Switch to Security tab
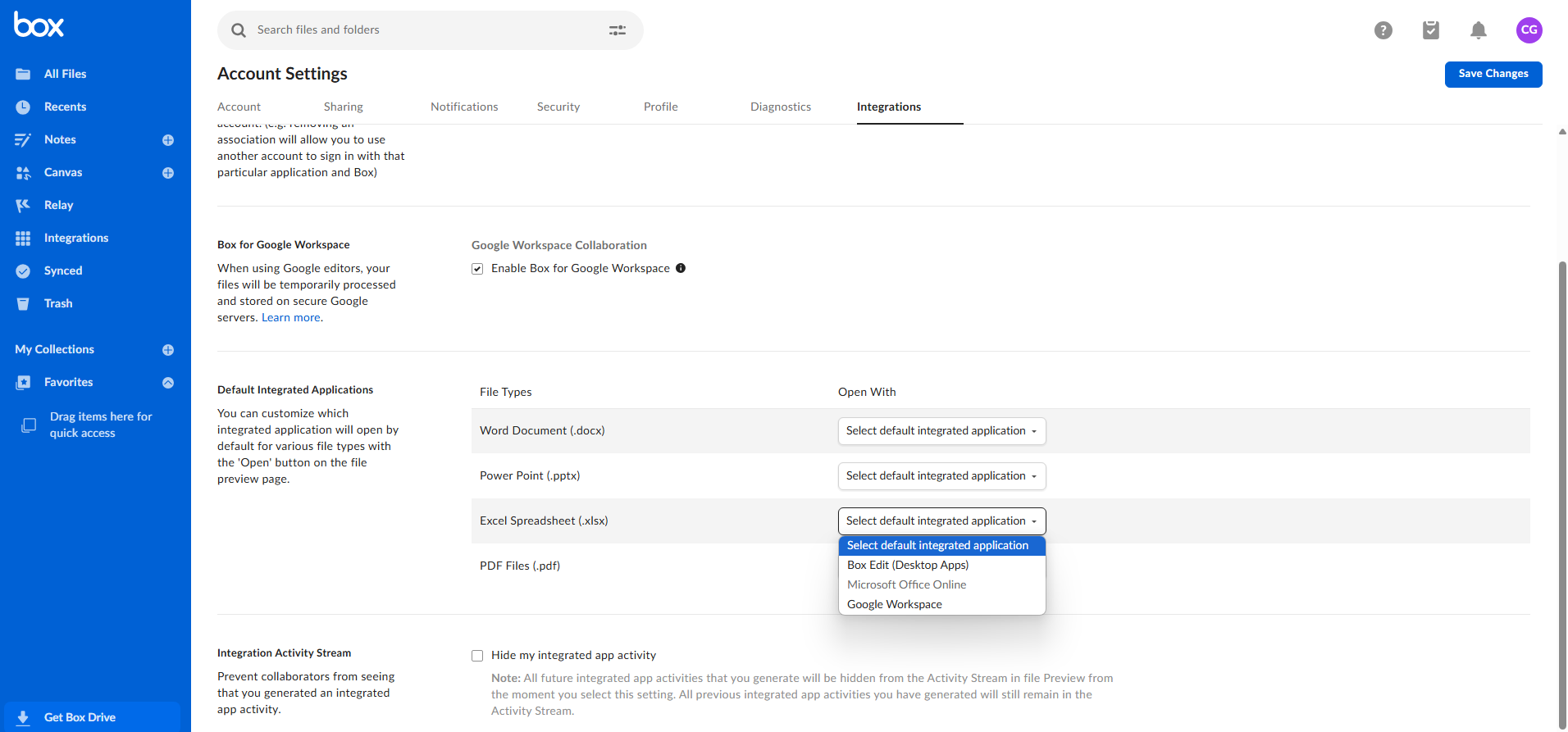 [x=558, y=107]
